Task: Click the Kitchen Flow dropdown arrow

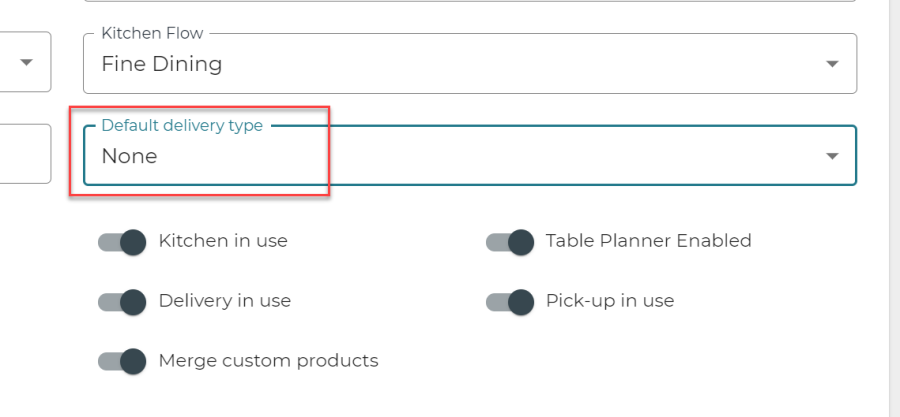Action: (x=831, y=64)
